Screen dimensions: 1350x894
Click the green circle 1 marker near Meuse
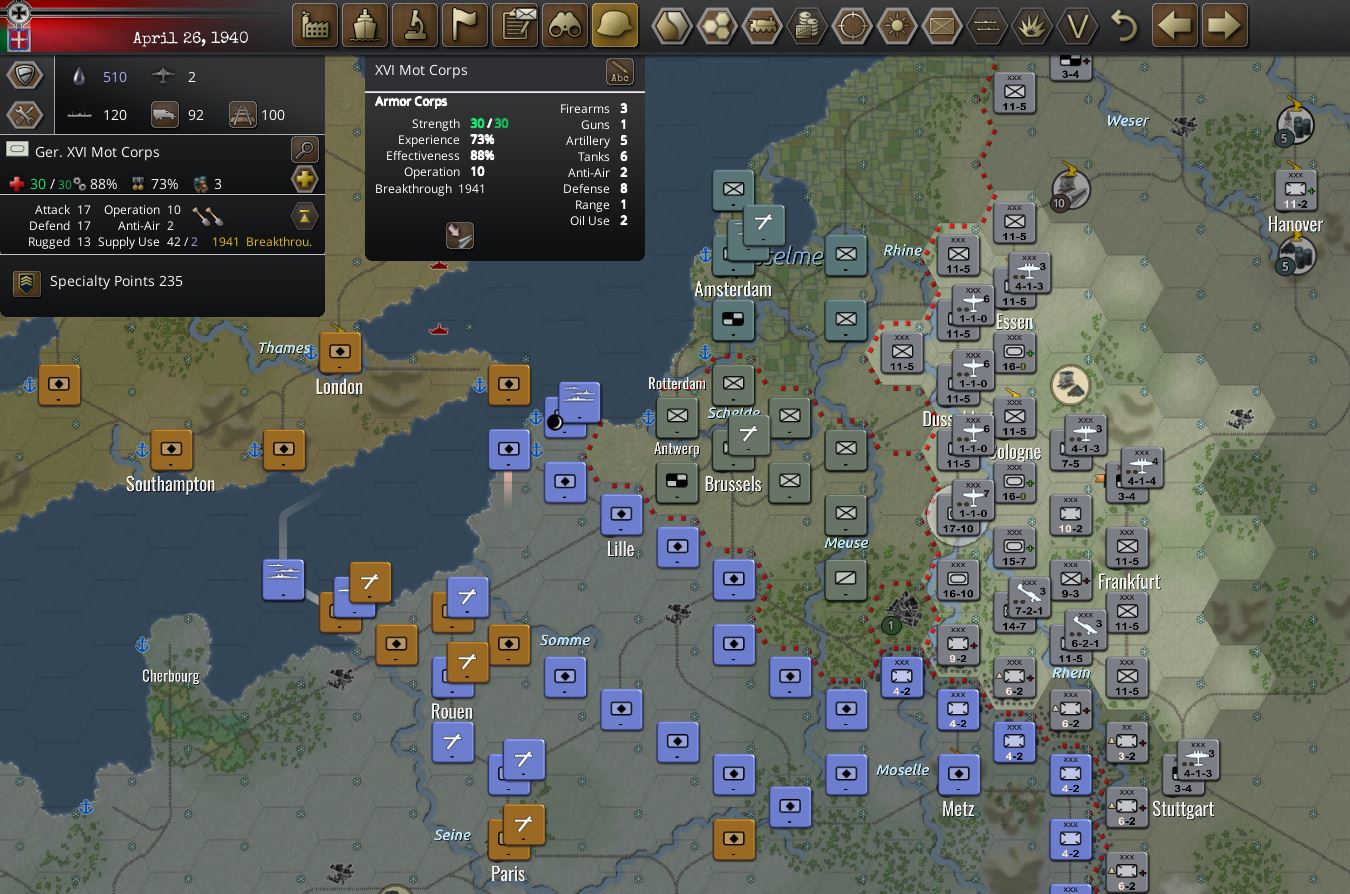pos(891,626)
